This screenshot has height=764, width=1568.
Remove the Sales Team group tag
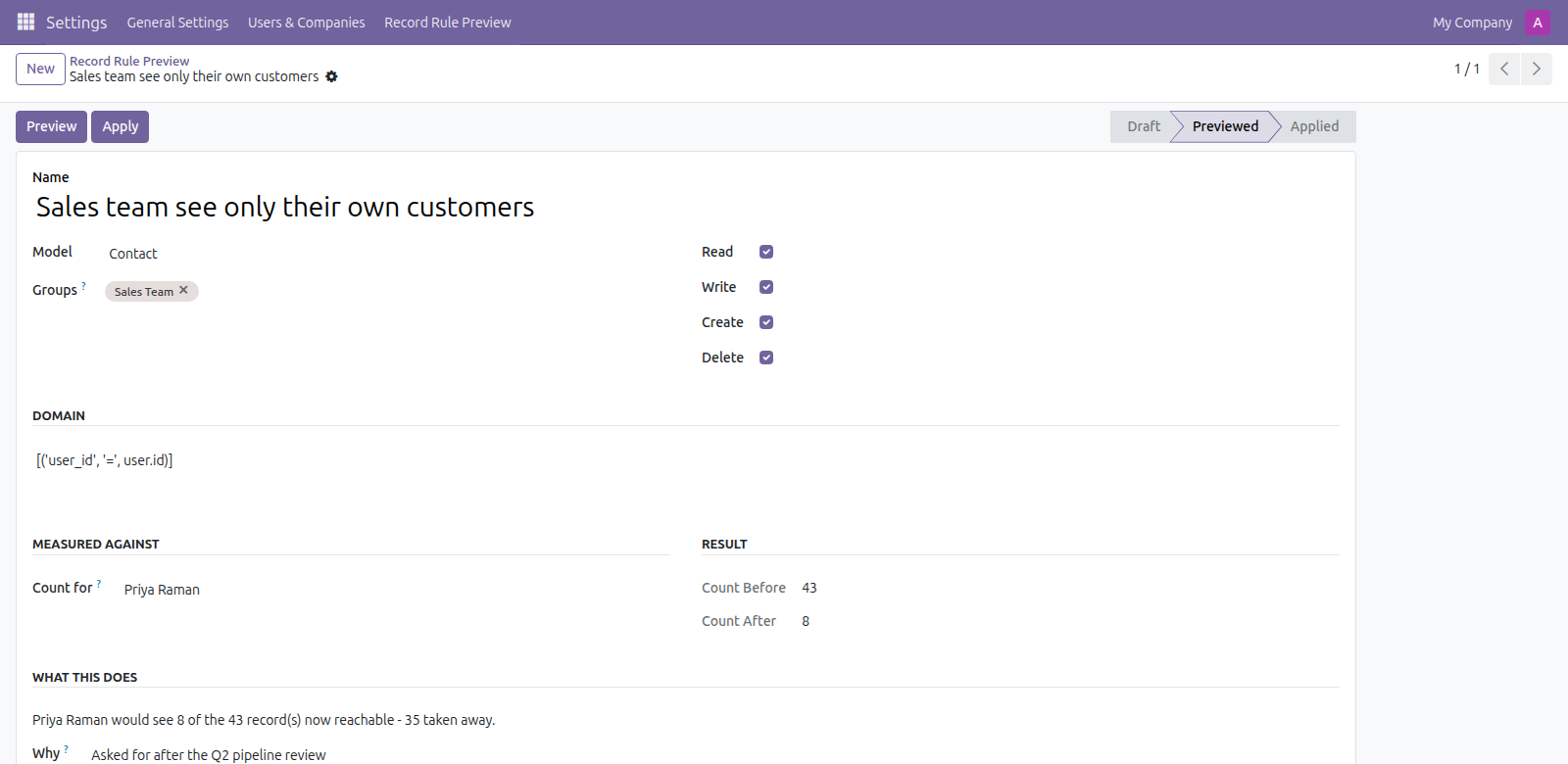183,291
